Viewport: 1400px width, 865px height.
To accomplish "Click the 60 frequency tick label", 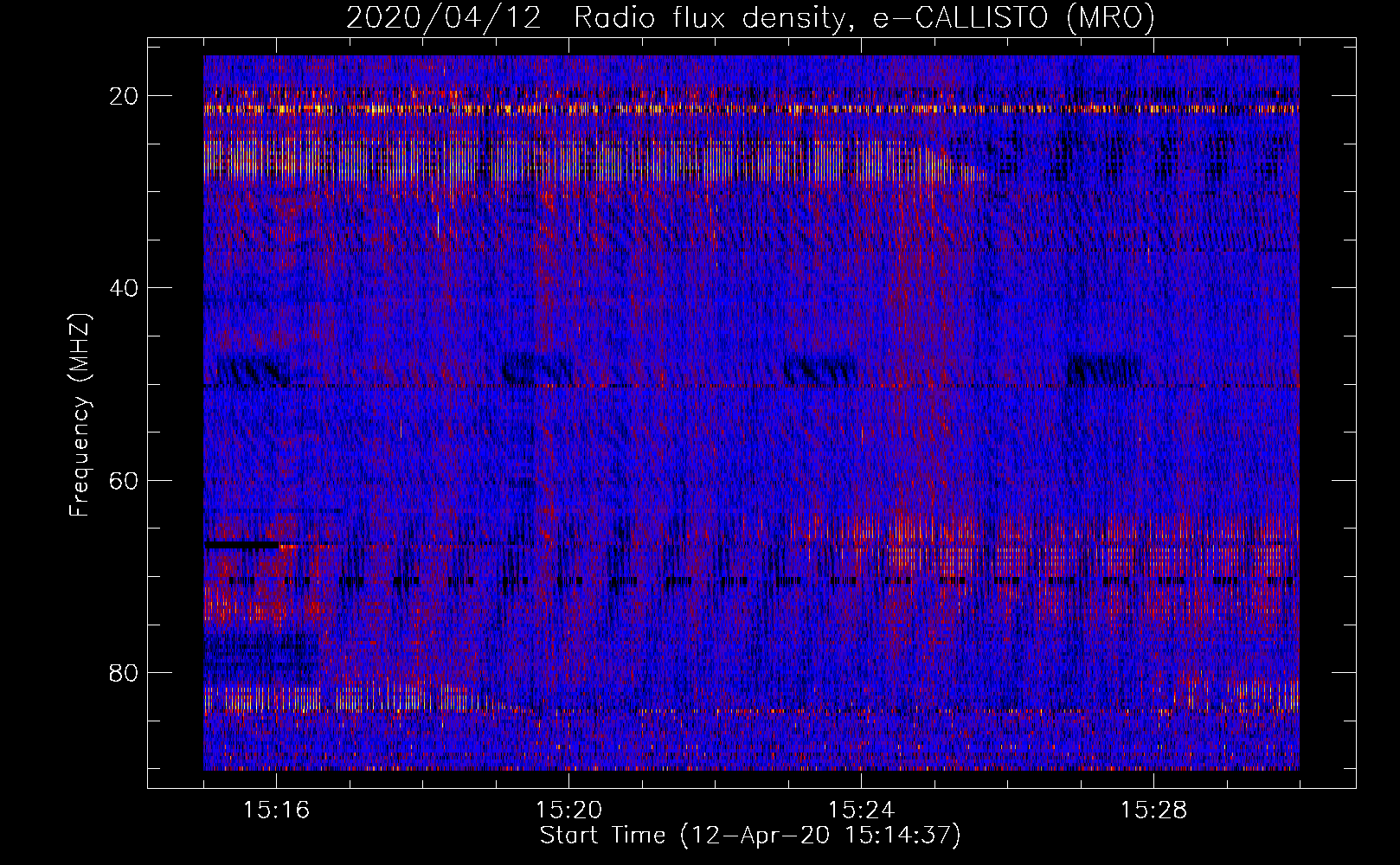I will (124, 480).
